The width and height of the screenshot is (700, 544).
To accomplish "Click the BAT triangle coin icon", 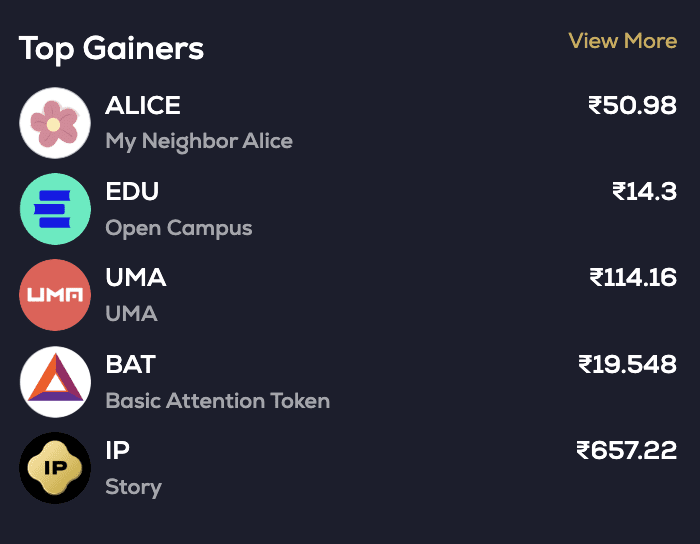I will coord(55,381).
